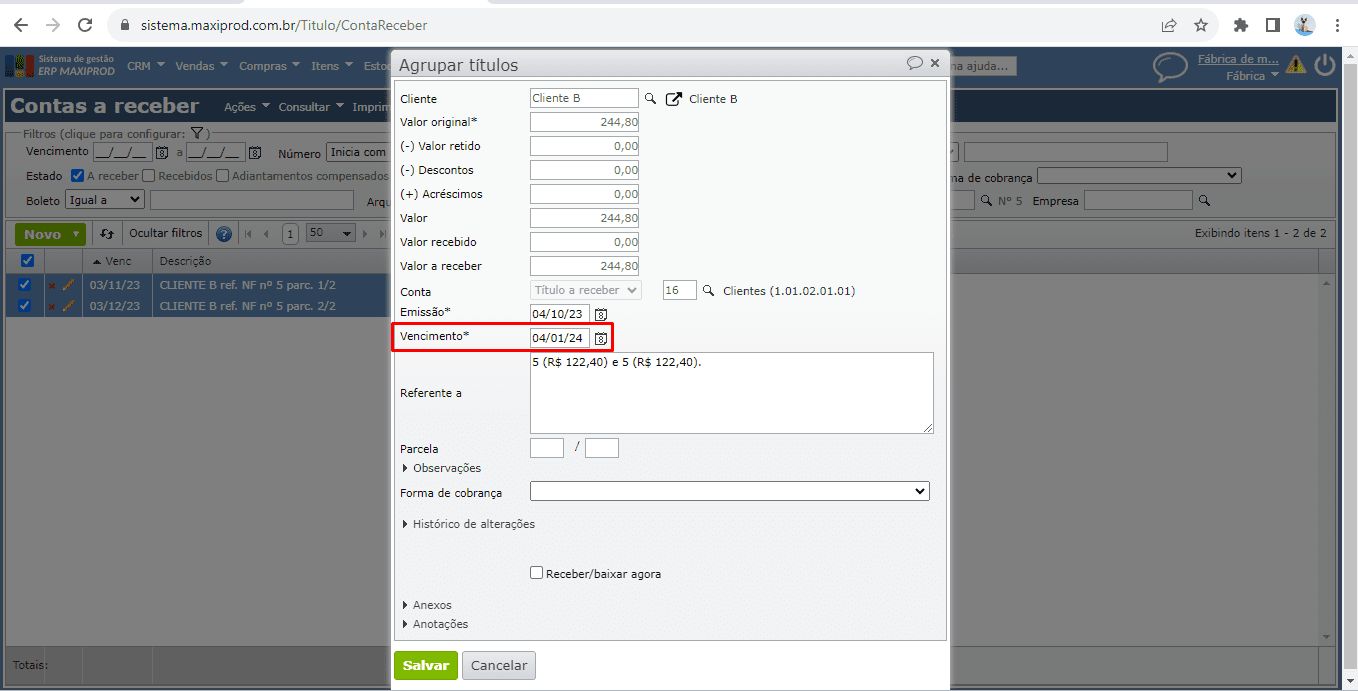The image size is (1358, 691).
Task: Open page size 50 dropdown
Action: pyautogui.click(x=331, y=233)
